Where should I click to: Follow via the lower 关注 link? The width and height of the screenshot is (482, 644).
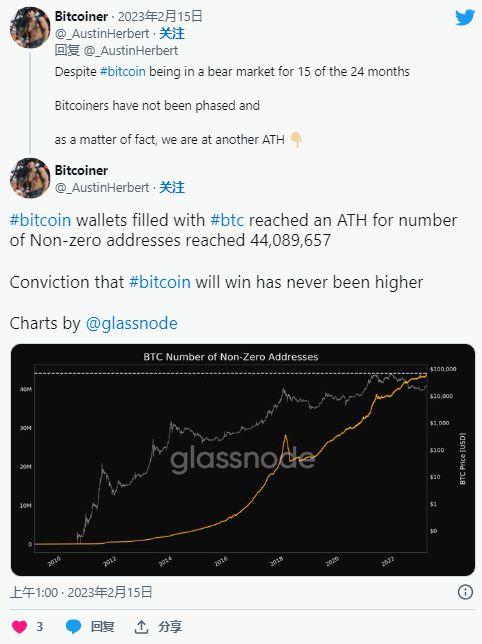tap(172, 187)
